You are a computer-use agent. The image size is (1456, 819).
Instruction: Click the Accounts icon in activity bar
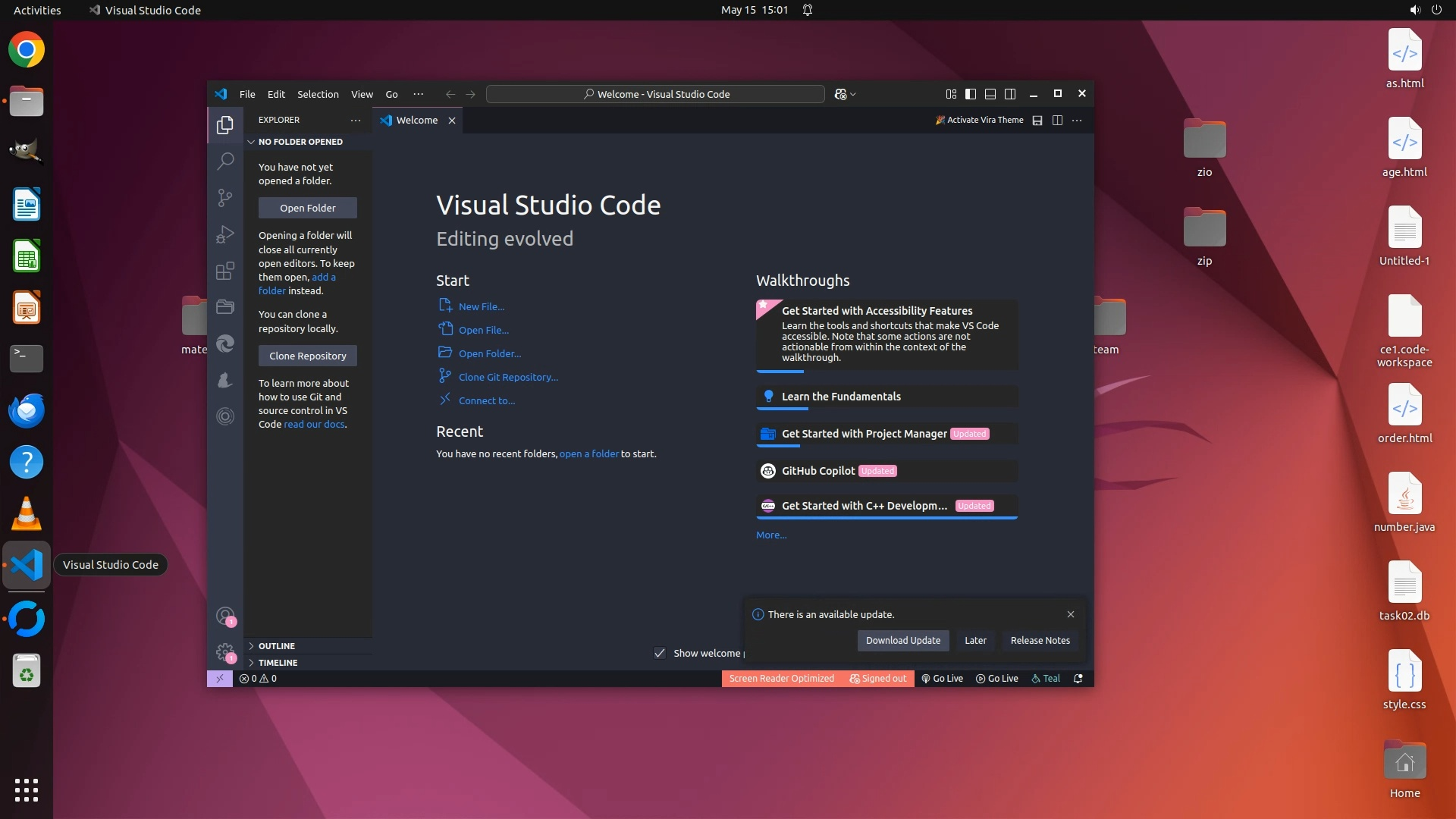pos(225,616)
